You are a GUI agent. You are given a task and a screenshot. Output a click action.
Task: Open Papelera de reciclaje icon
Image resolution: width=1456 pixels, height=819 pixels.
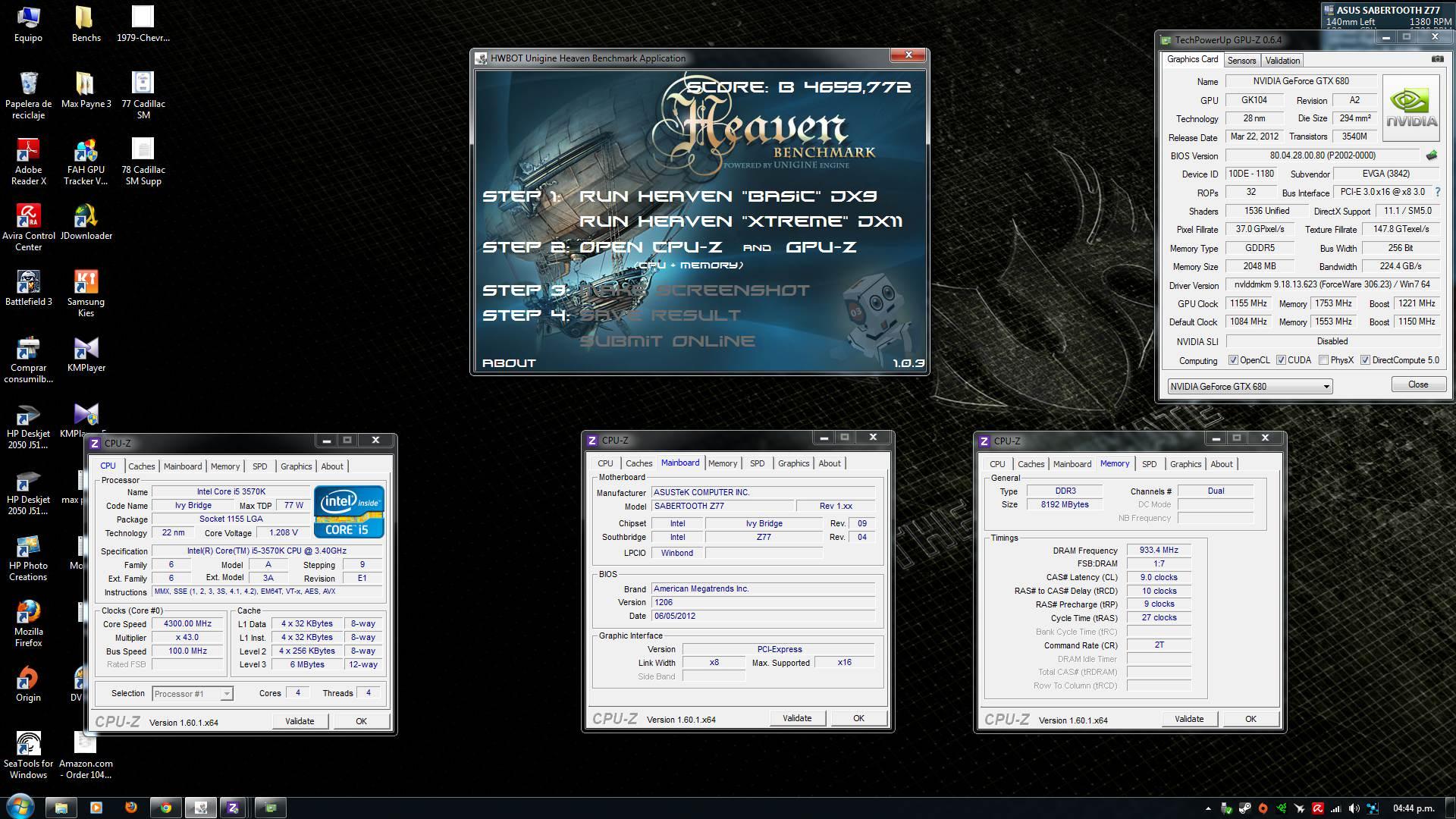[x=28, y=96]
